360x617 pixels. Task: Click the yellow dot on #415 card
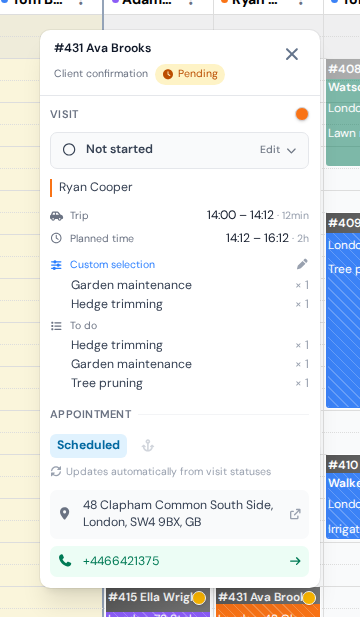click(199, 598)
